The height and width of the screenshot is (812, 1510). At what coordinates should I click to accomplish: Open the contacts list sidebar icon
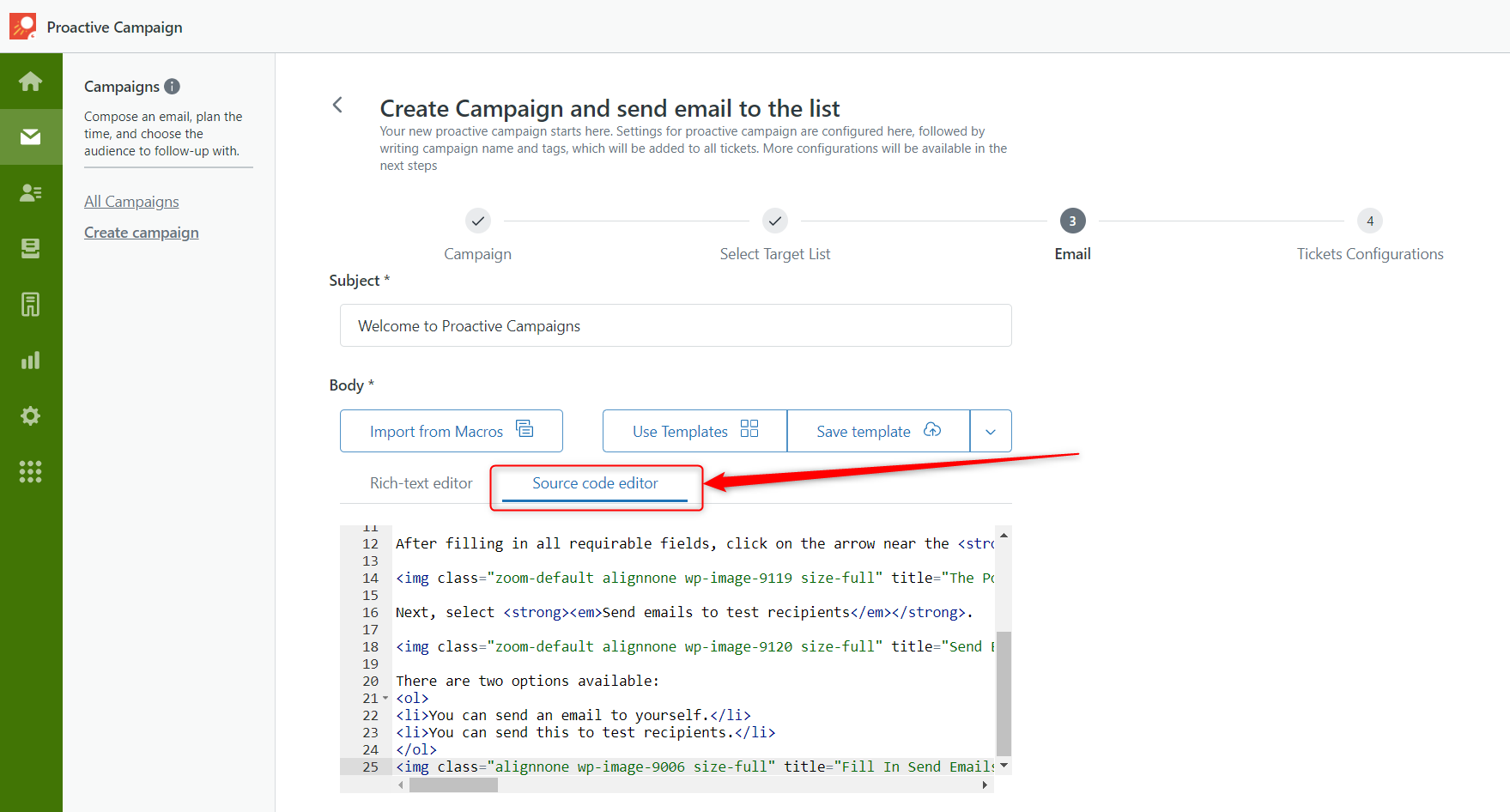[x=31, y=192]
